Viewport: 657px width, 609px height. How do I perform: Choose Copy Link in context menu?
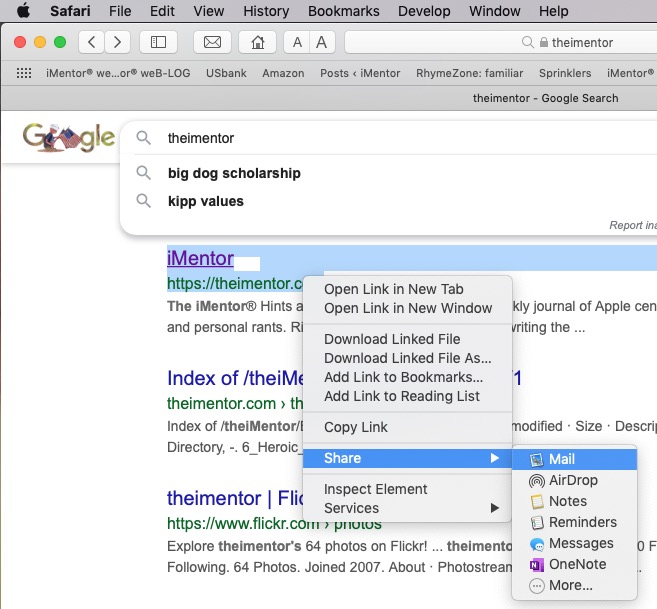(x=407, y=427)
